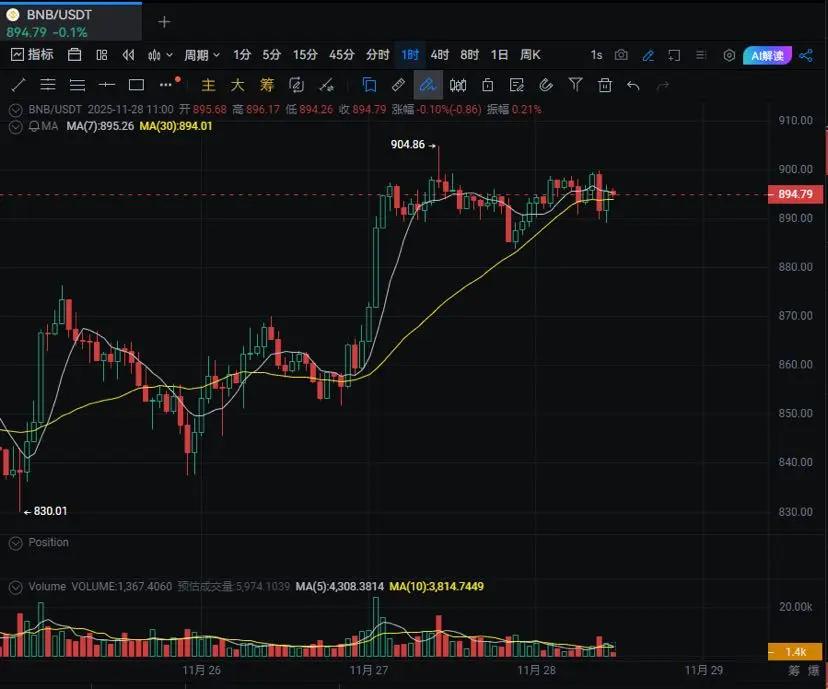Expand the 周期 period dropdown
The width and height of the screenshot is (828, 689).
coord(202,55)
